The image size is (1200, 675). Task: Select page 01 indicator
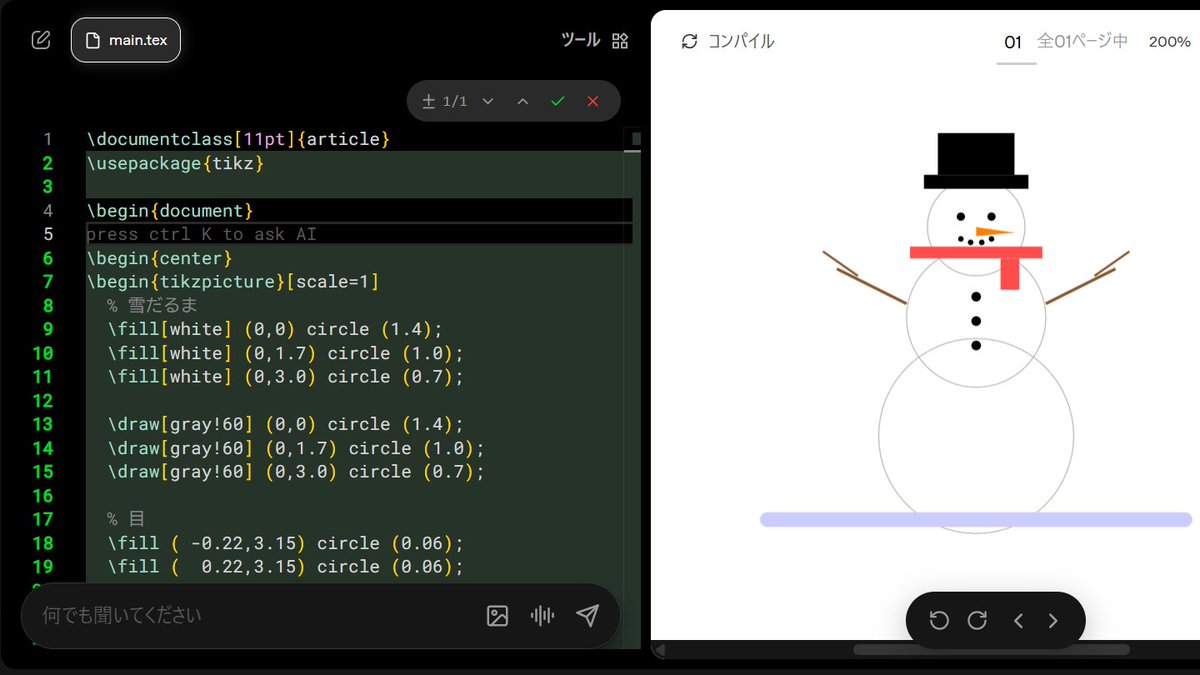pyautogui.click(x=1013, y=42)
